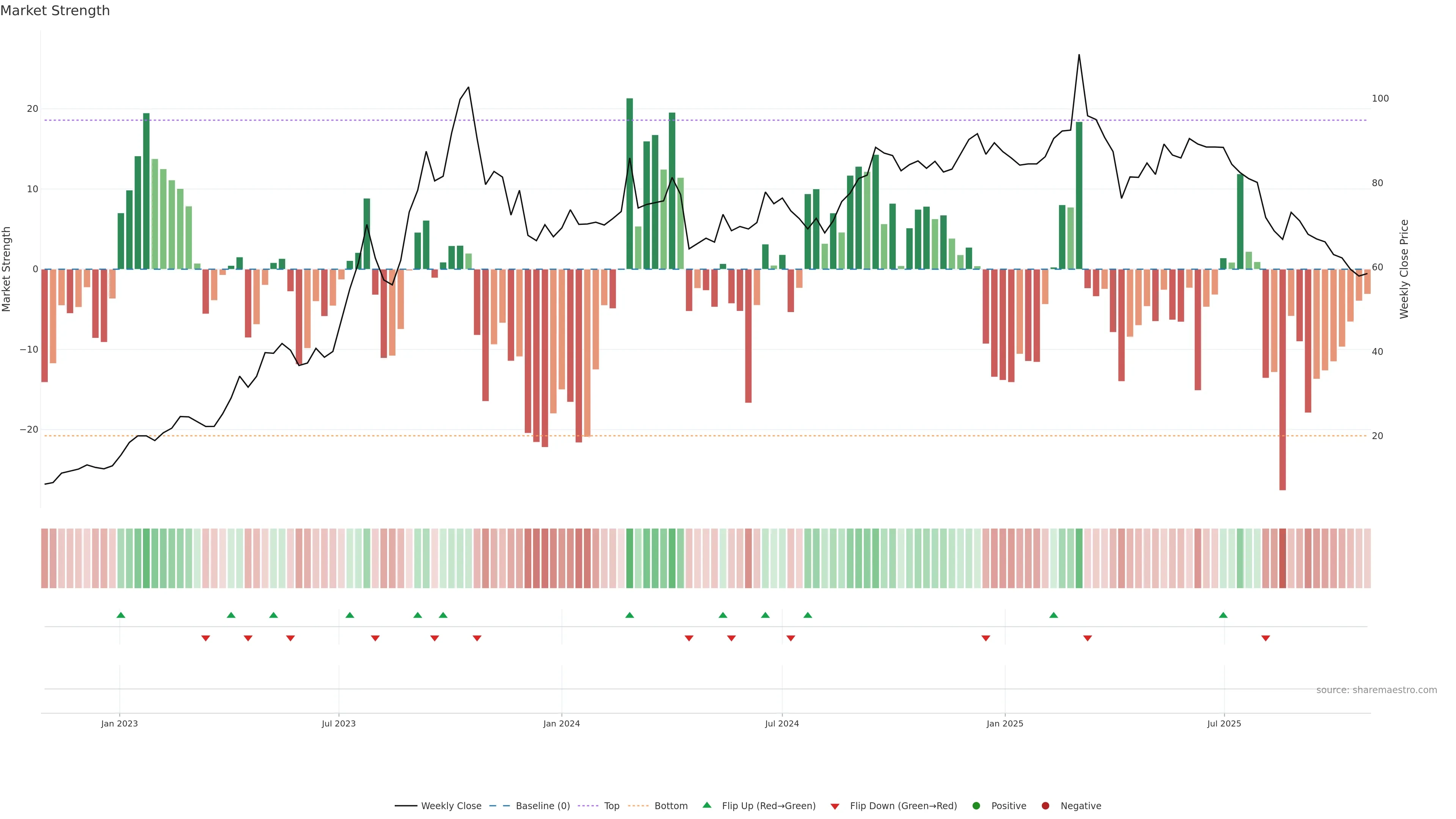Screen dimensions: 1456x819
Task: Click the Weekly Close Price axis title
Action: 1404,269
